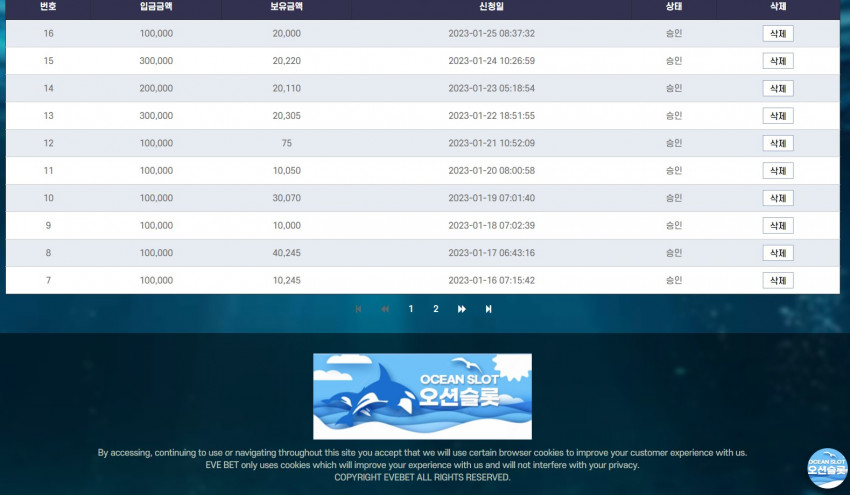This screenshot has height=495, width=850.
Task: Delete deposit record number 16
Action: tap(778, 34)
